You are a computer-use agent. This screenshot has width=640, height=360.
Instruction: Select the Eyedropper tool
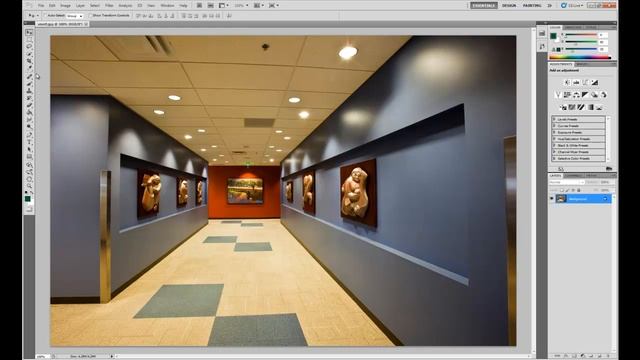29,68
